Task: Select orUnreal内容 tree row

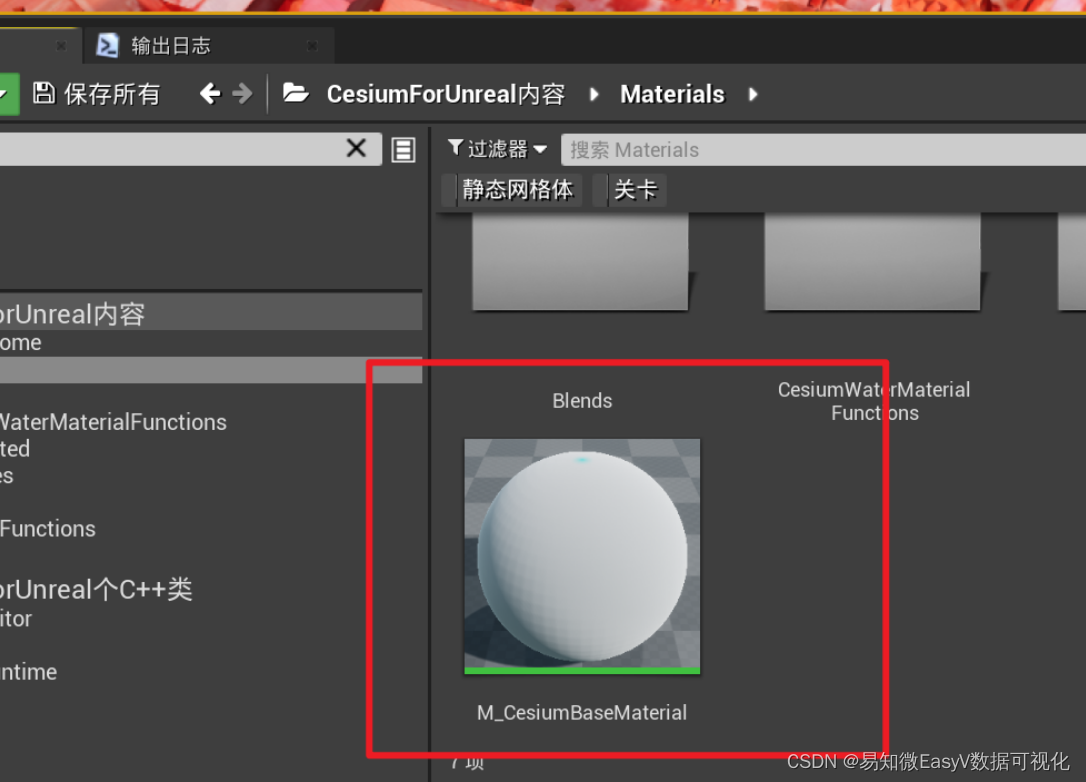Action: click(211, 314)
